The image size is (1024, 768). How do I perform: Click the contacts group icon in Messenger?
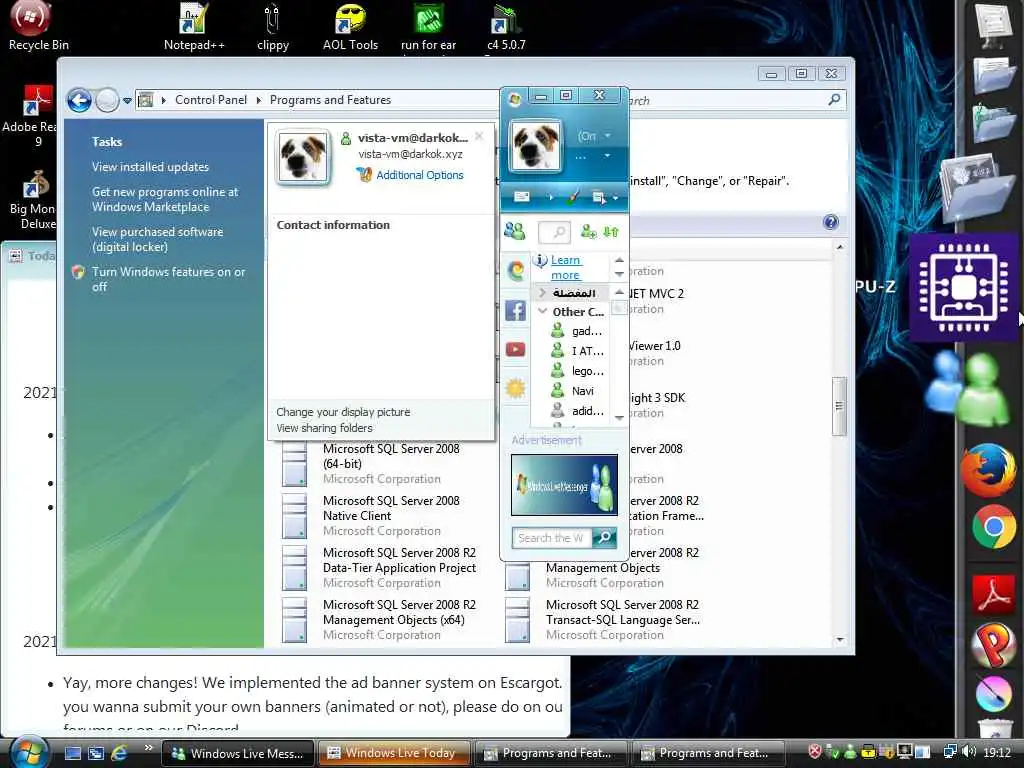(515, 231)
